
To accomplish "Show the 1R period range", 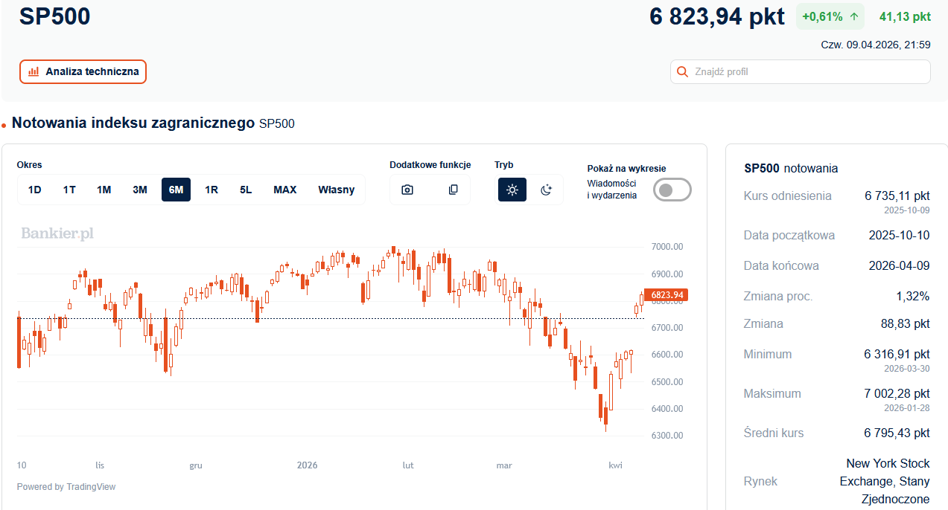I will pyautogui.click(x=211, y=190).
